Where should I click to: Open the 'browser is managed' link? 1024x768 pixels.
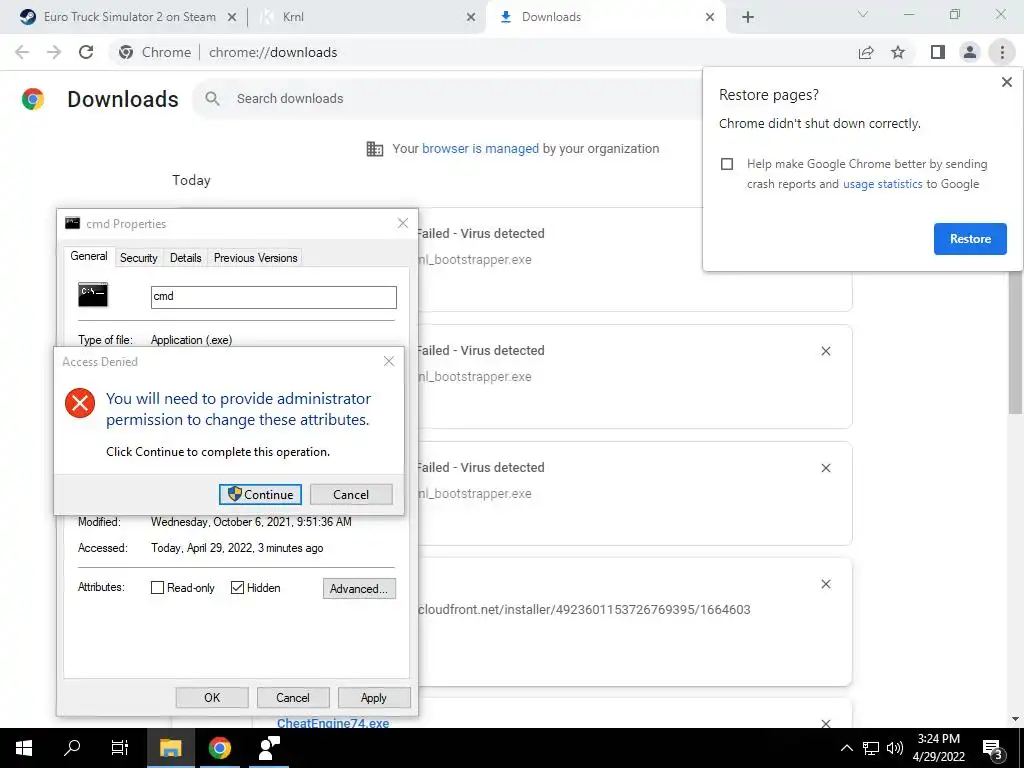[480, 149]
